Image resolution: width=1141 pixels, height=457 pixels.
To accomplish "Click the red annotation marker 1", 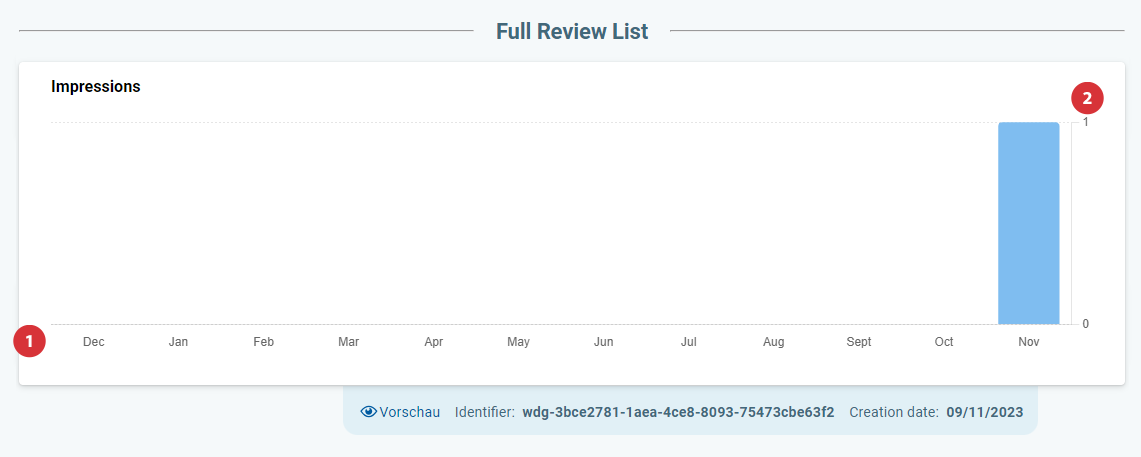I will [30, 341].
